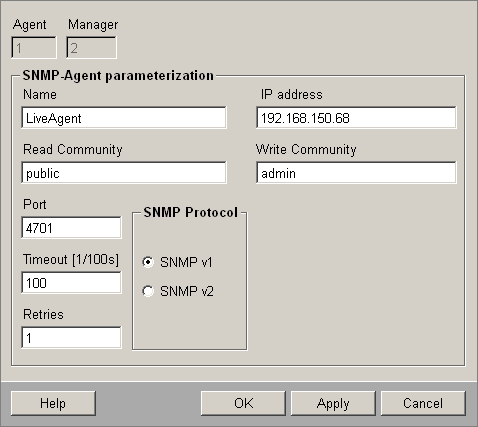
Task: Apply the SNMP agent settings
Action: 333,403
